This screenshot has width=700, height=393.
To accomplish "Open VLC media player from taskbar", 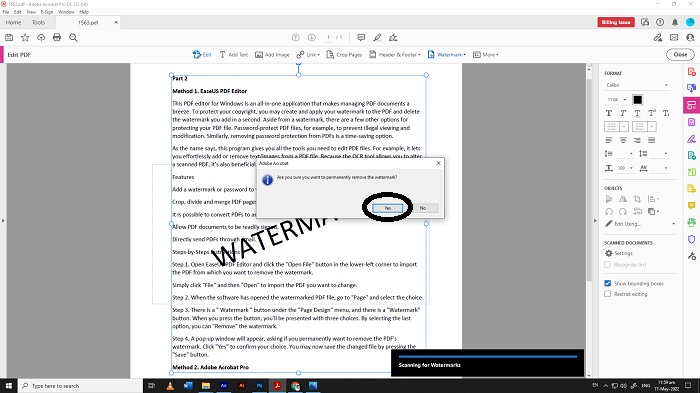I will point(170,386).
